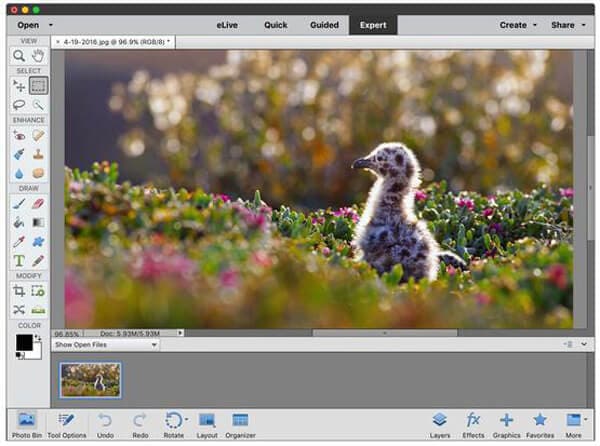Image resolution: width=600 pixels, height=446 pixels.
Task: Open the Create dropdown menu
Action: 518,24
